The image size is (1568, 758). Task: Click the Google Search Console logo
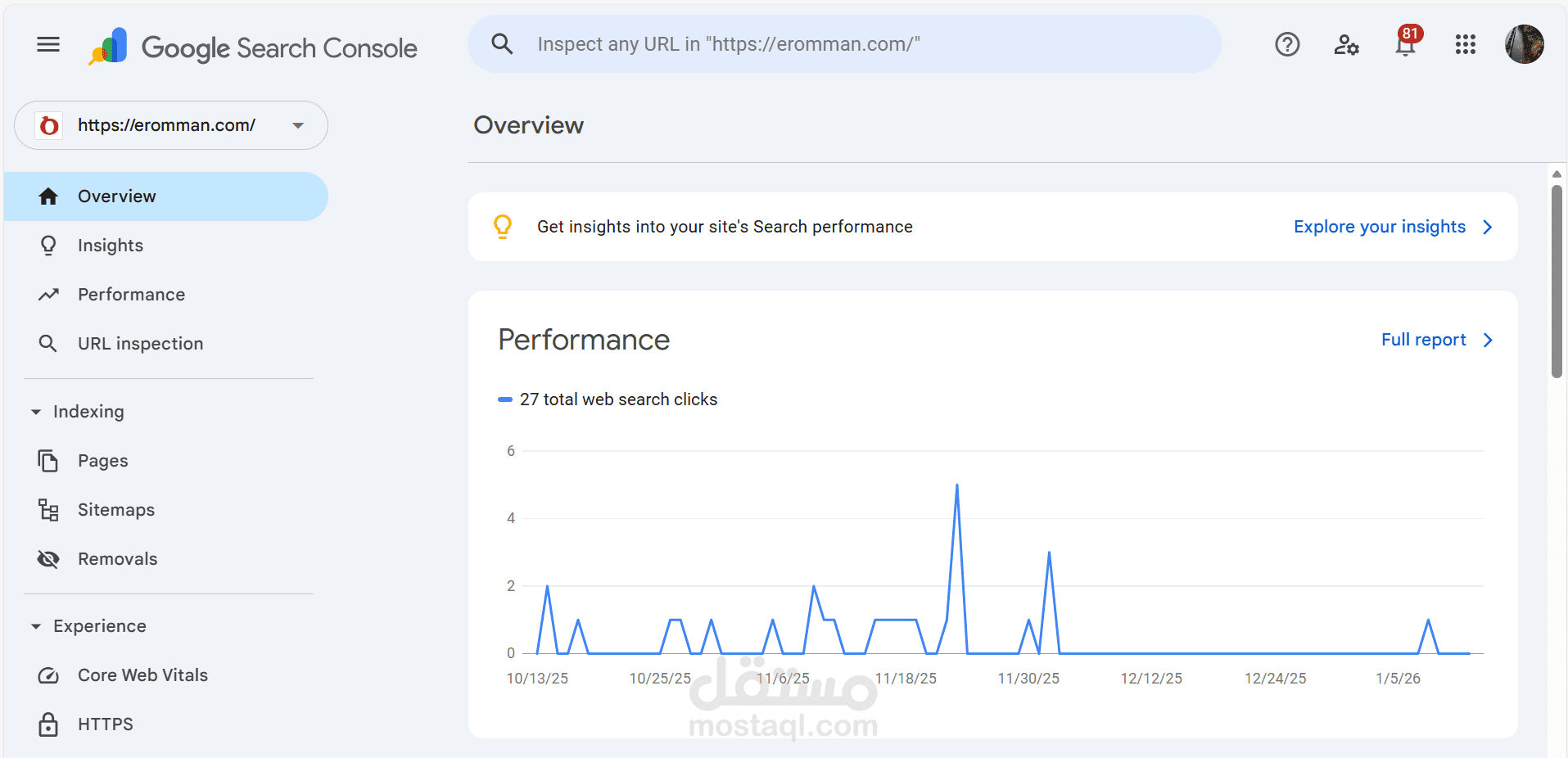tap(254, 47)
